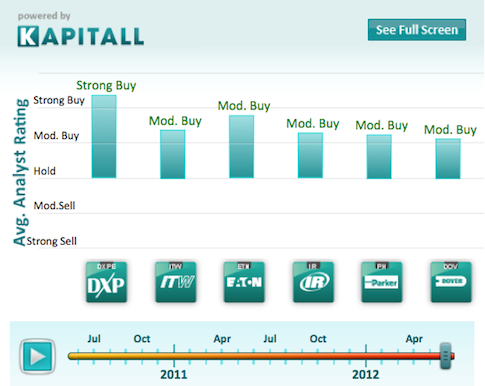485x386 pixels.
Task: Click the Eaton rating bar
Action: [241, 147]
